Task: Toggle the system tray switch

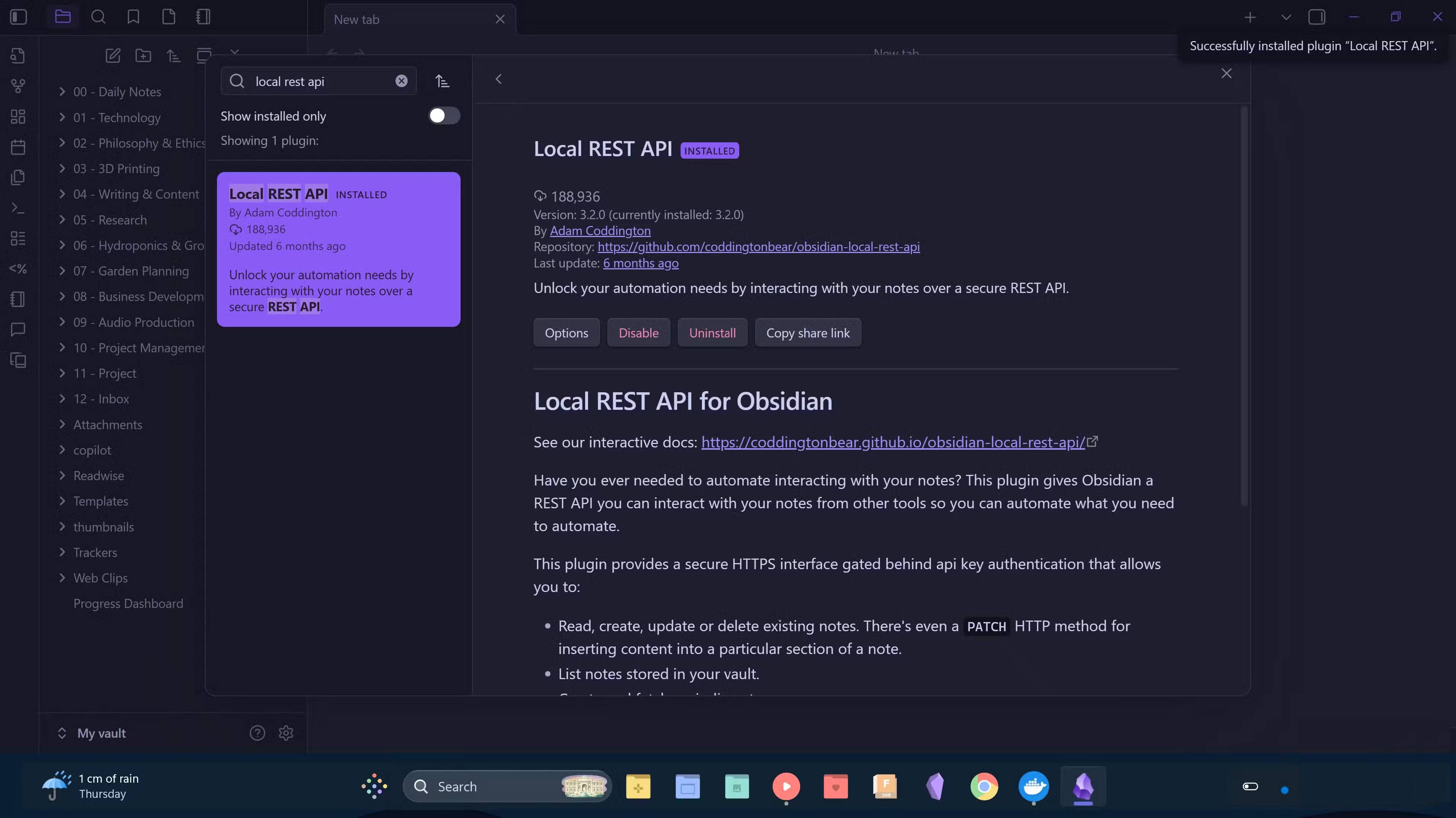Action: tap(1250, 786)
